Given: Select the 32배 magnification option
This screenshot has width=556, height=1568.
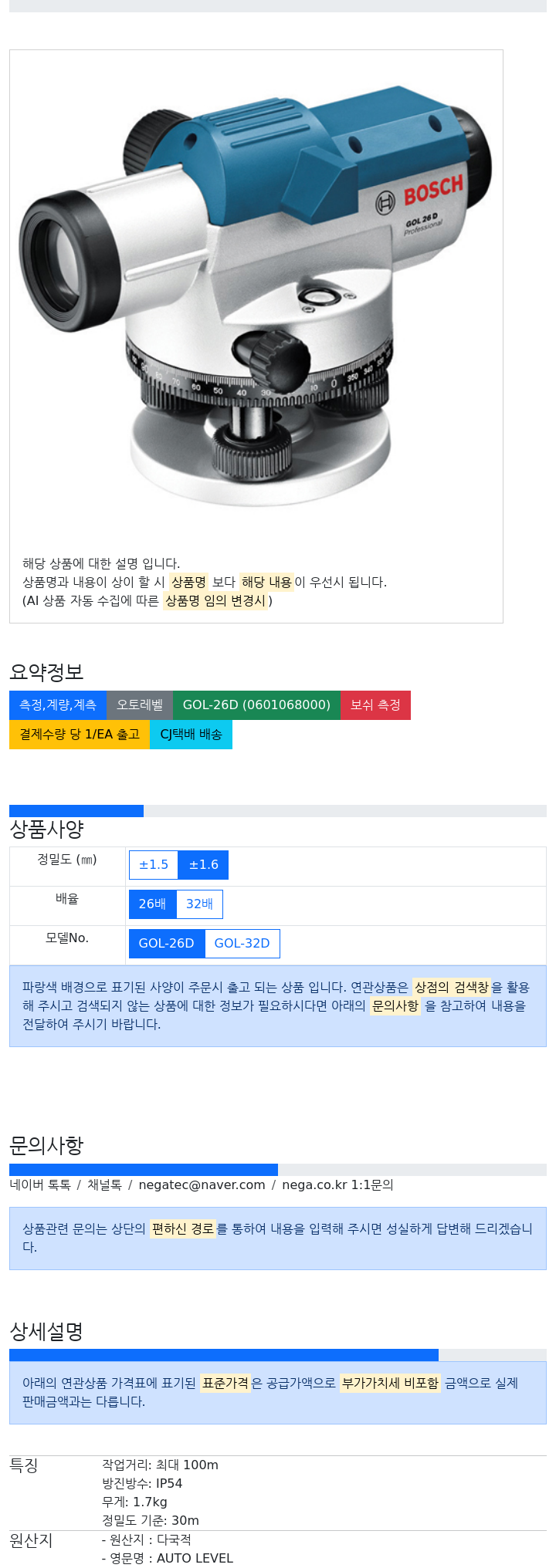Looking at the screenshot, I should [x=199, y=904].
